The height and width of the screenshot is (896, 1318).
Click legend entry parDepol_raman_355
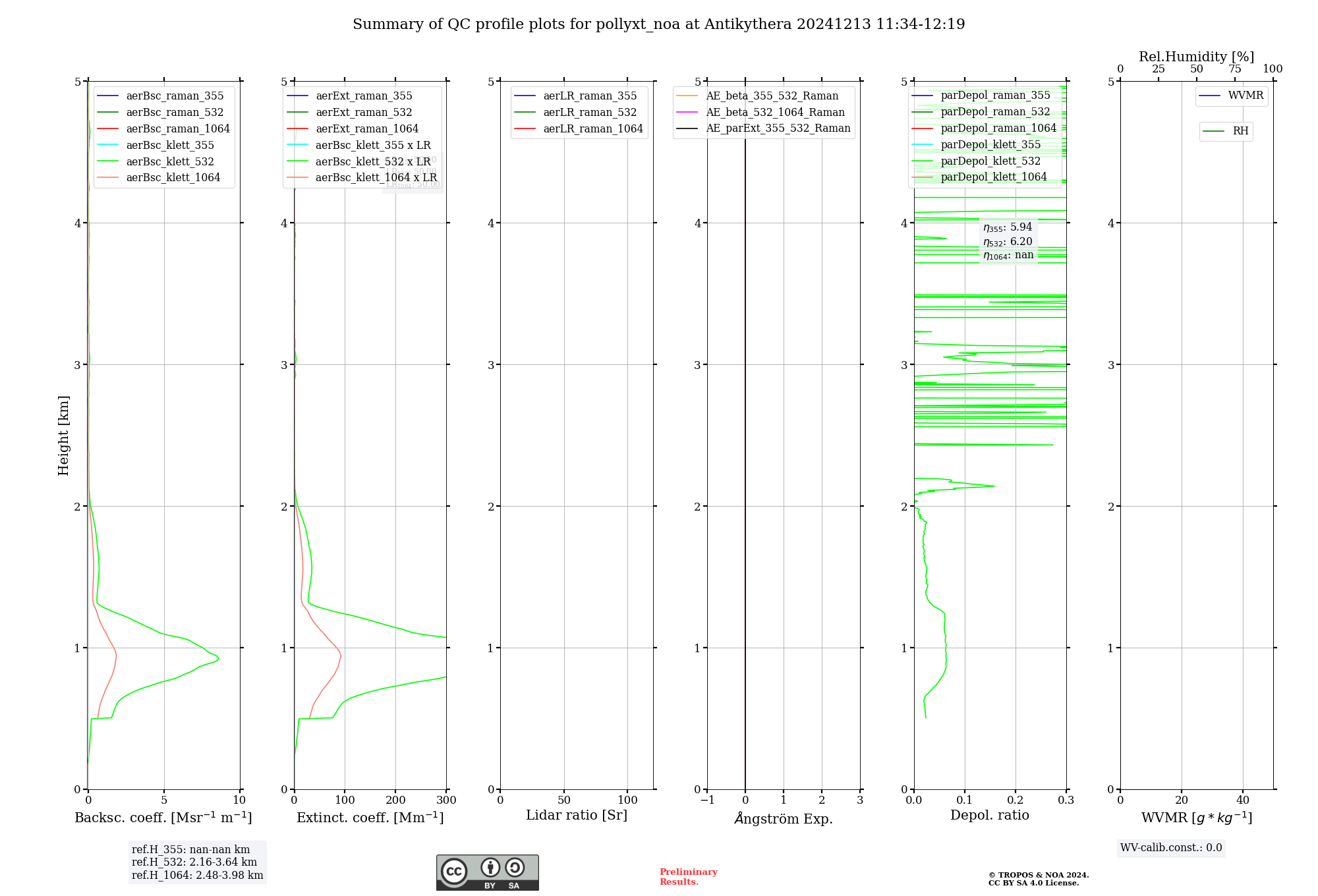(x=981, y=96)
